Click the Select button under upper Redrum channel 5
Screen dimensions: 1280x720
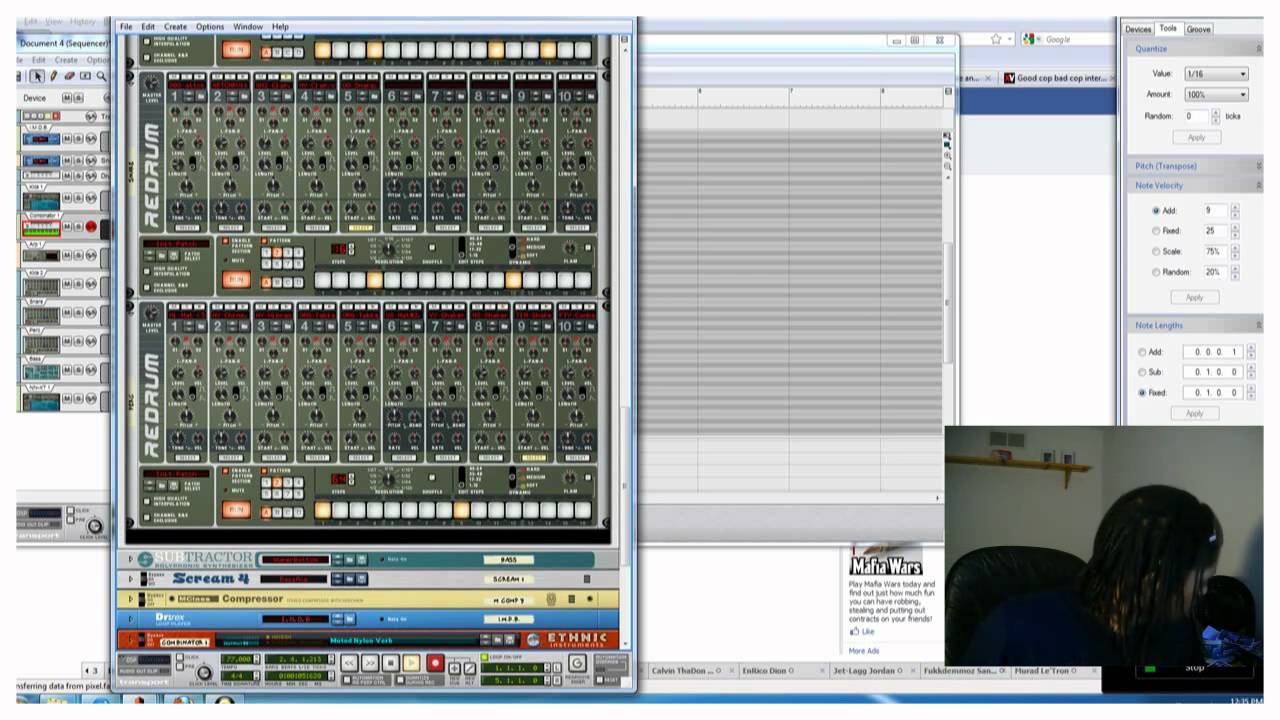point(360,228)
